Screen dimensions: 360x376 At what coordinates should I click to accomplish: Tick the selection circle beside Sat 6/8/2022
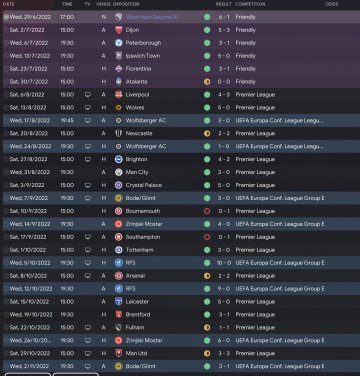click(x=6, y=95)
